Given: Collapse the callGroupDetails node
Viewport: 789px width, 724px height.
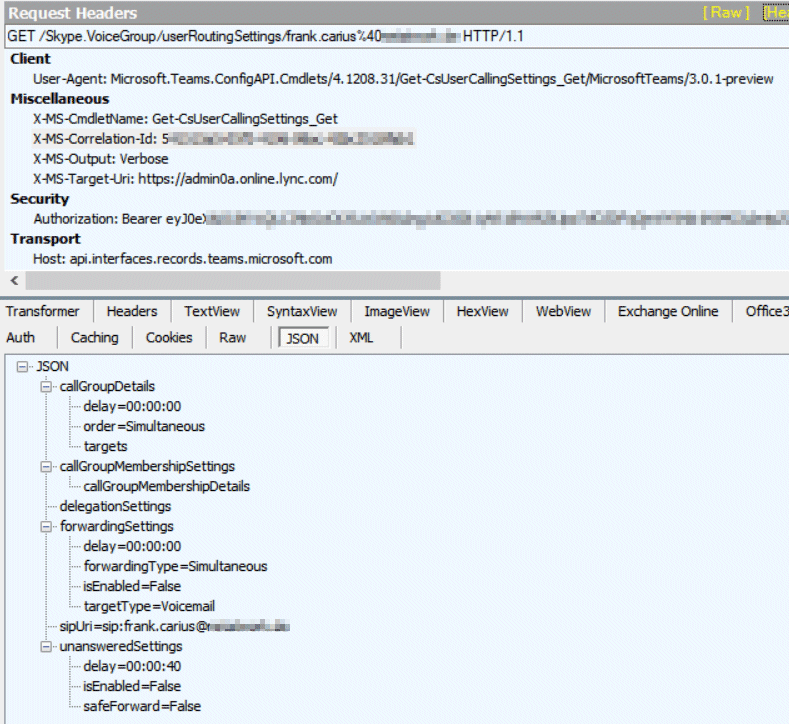Looking at the screenshot, I should (x=45, y=387).
